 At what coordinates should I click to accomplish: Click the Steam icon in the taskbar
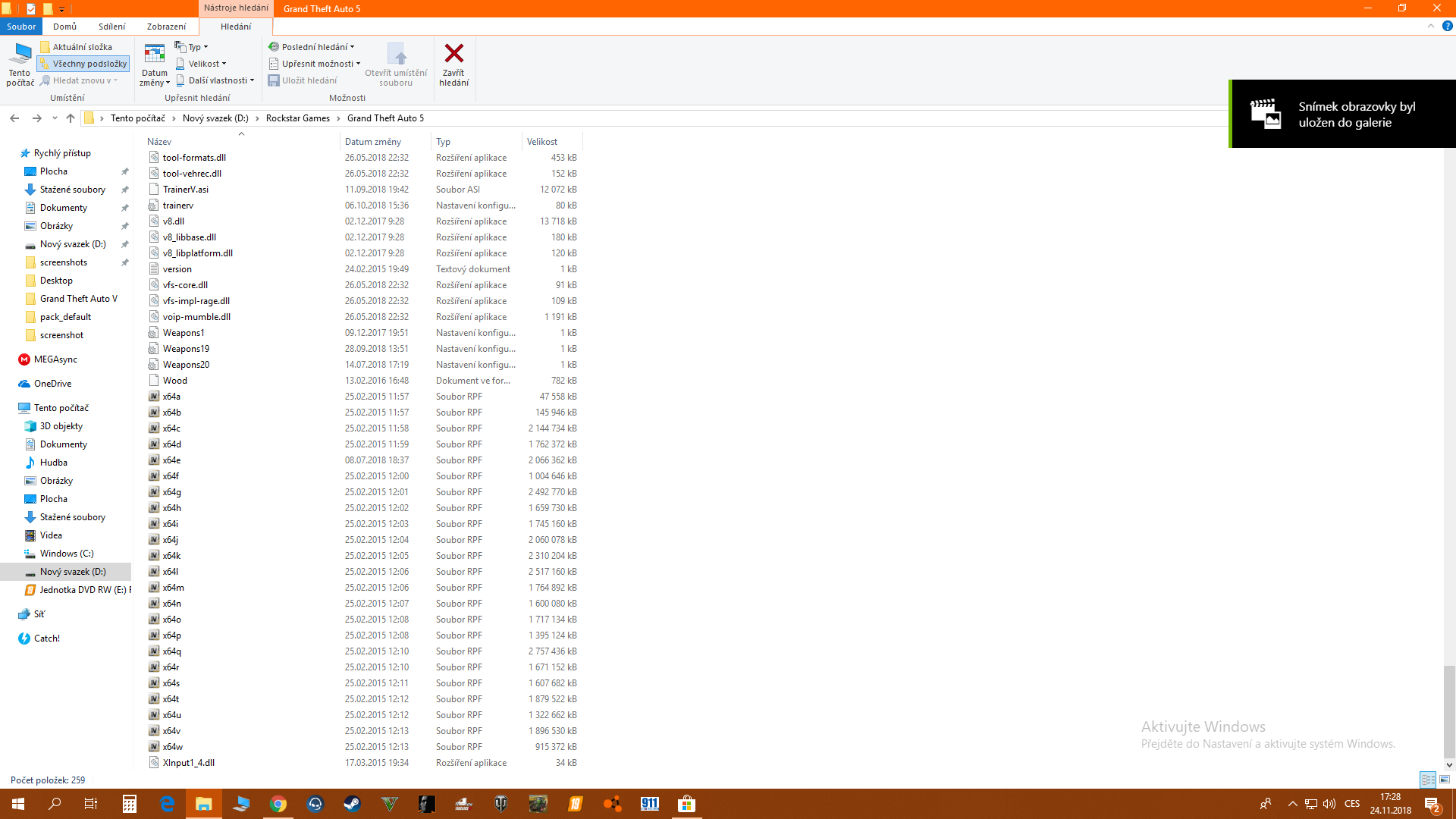click(x=352, y=804)
